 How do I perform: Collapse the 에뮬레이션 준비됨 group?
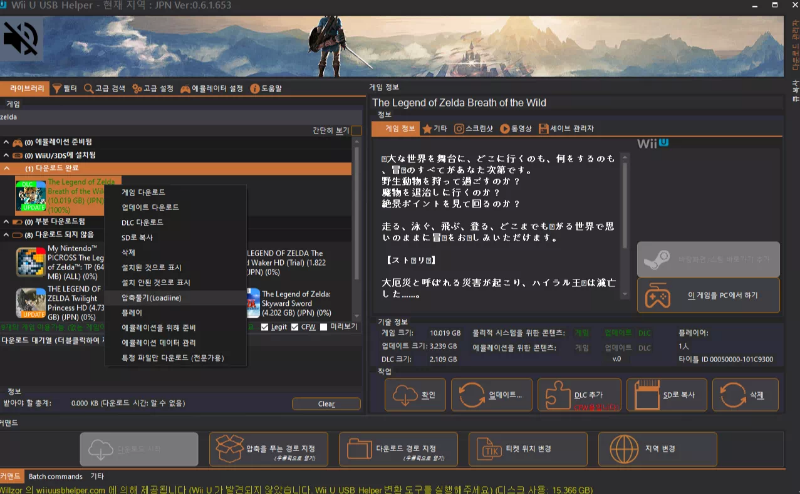coord(6,142)
